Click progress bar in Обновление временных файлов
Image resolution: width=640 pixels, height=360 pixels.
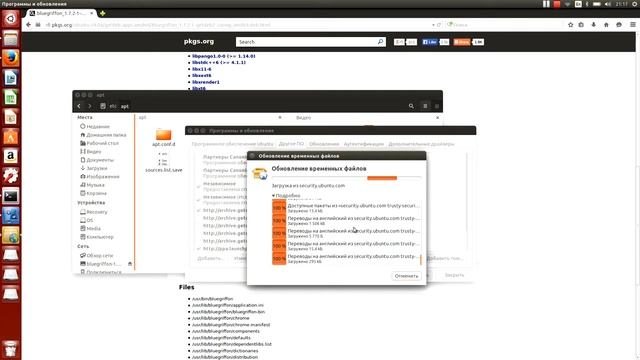(x=347, y=178)
